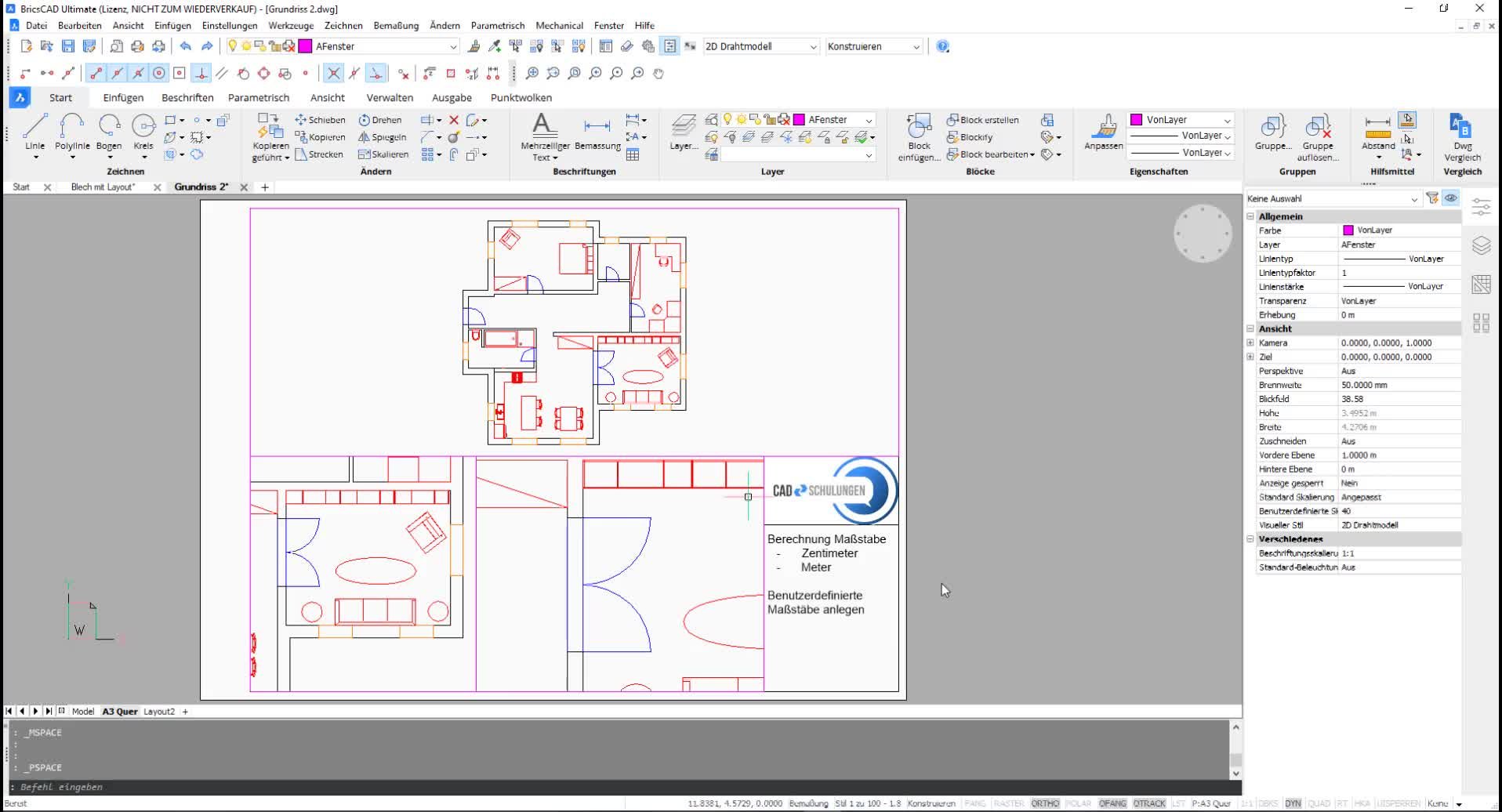
Task: Click the Strecken stretch tool
Action: click(319, 154)
